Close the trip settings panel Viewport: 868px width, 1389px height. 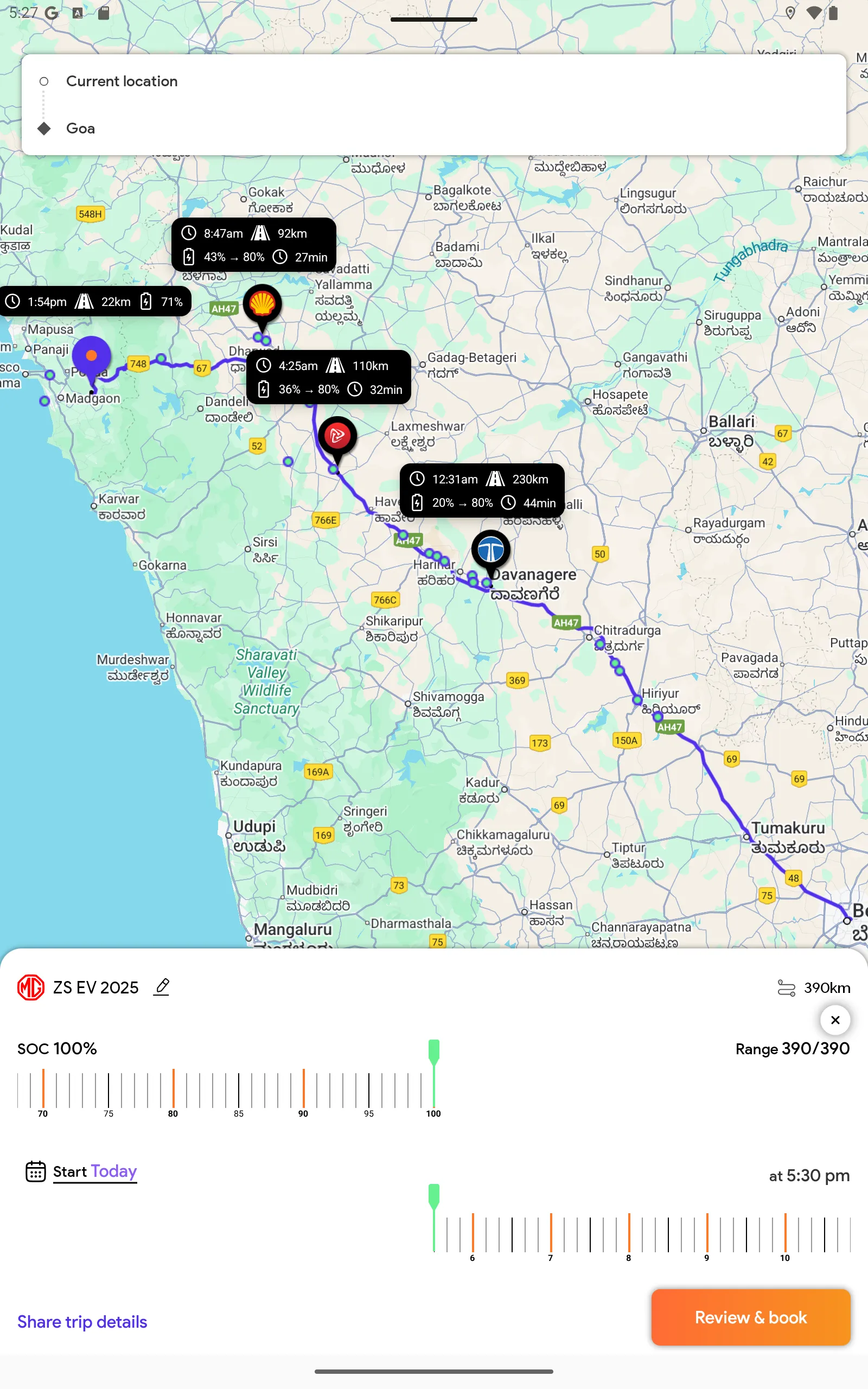[835, 1020]
